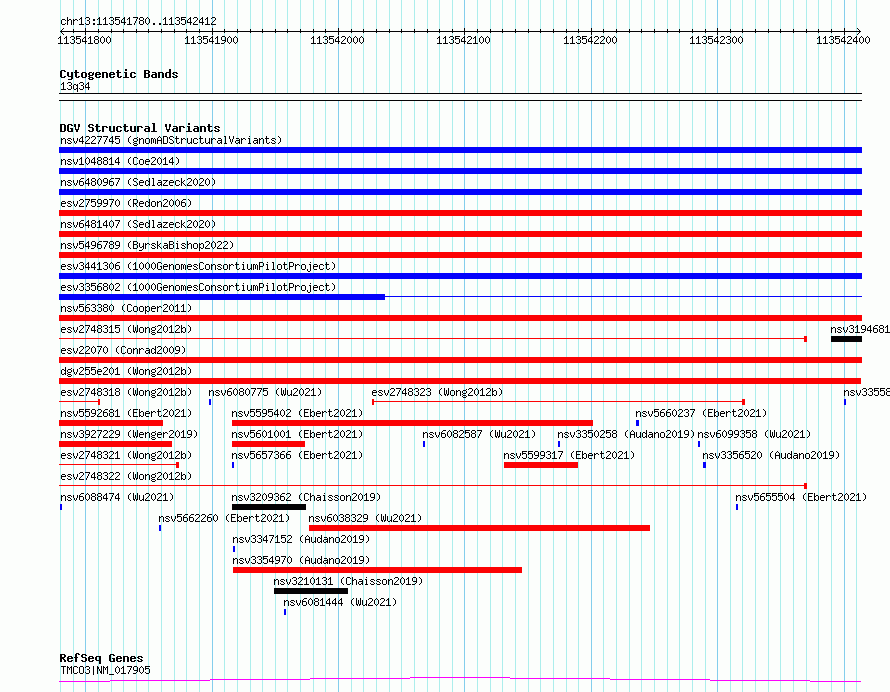Select the esv2748323 (Wong2012b) label
This screenshot has width=890, height=692.
click(437, 392)
